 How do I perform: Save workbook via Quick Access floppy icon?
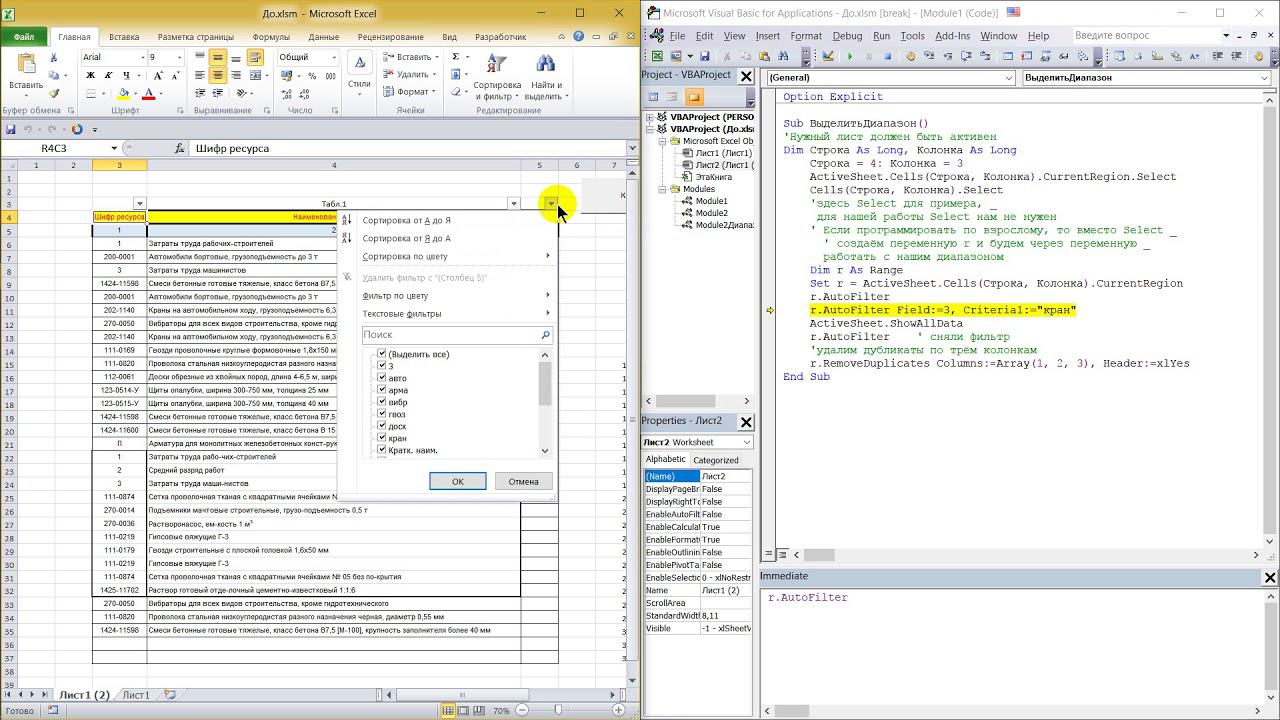[11, 129]
